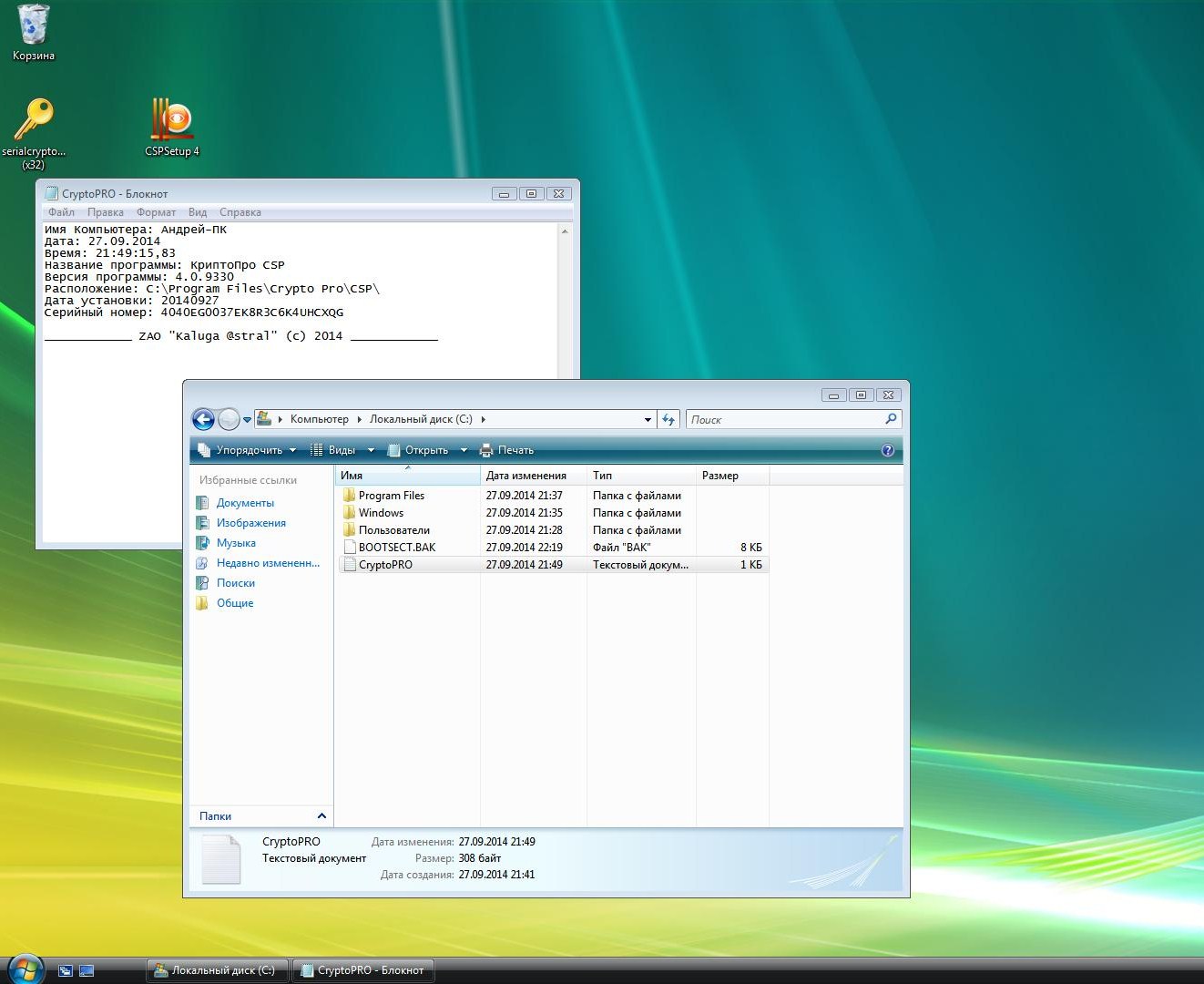Screen dimensions: 1204x984
Task: Open the Формат menu in Notepad
Action: [x=156, y=212]
